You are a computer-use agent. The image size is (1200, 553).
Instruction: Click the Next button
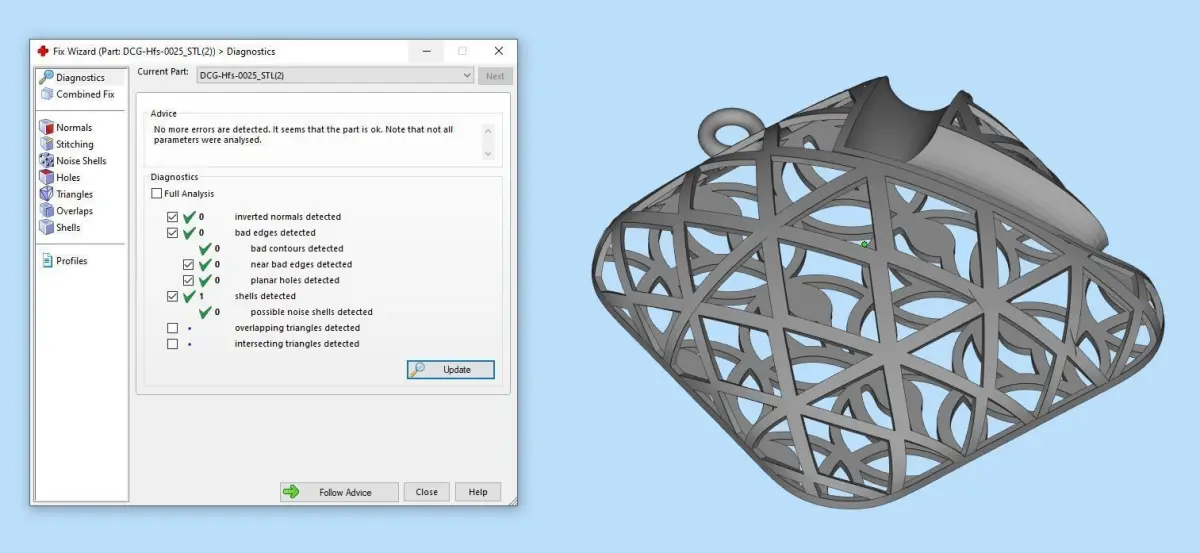495,76
